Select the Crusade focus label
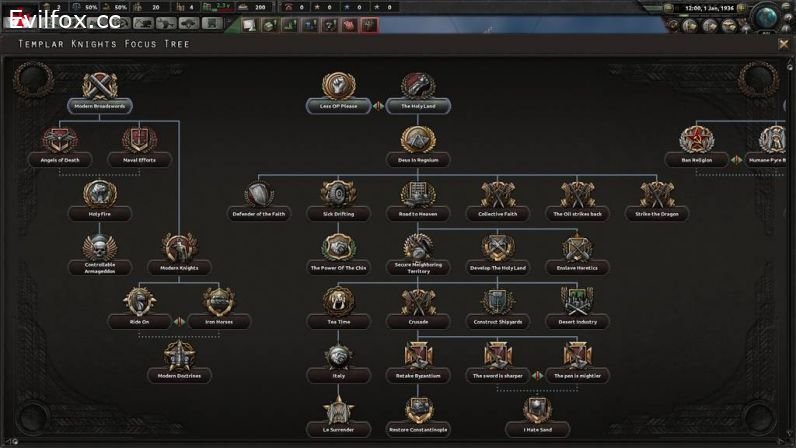Screen dimensions: 796x448 pos(418,322)
